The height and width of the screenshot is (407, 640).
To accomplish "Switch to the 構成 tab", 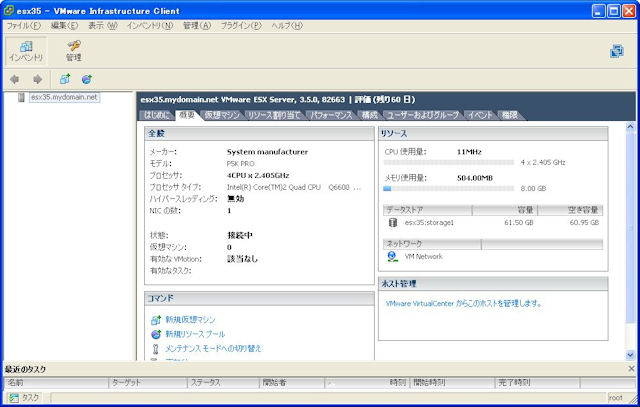I will 369,115.
